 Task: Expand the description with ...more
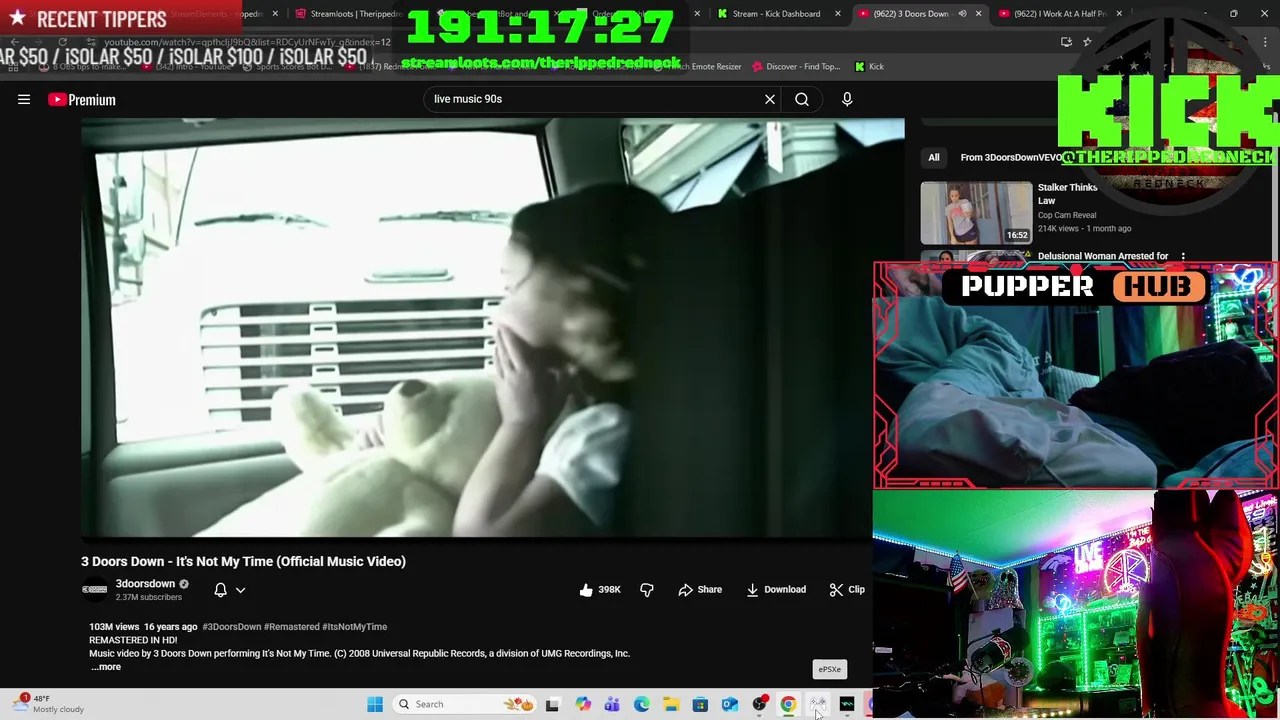pyautogui.click(x=106, y=667)
